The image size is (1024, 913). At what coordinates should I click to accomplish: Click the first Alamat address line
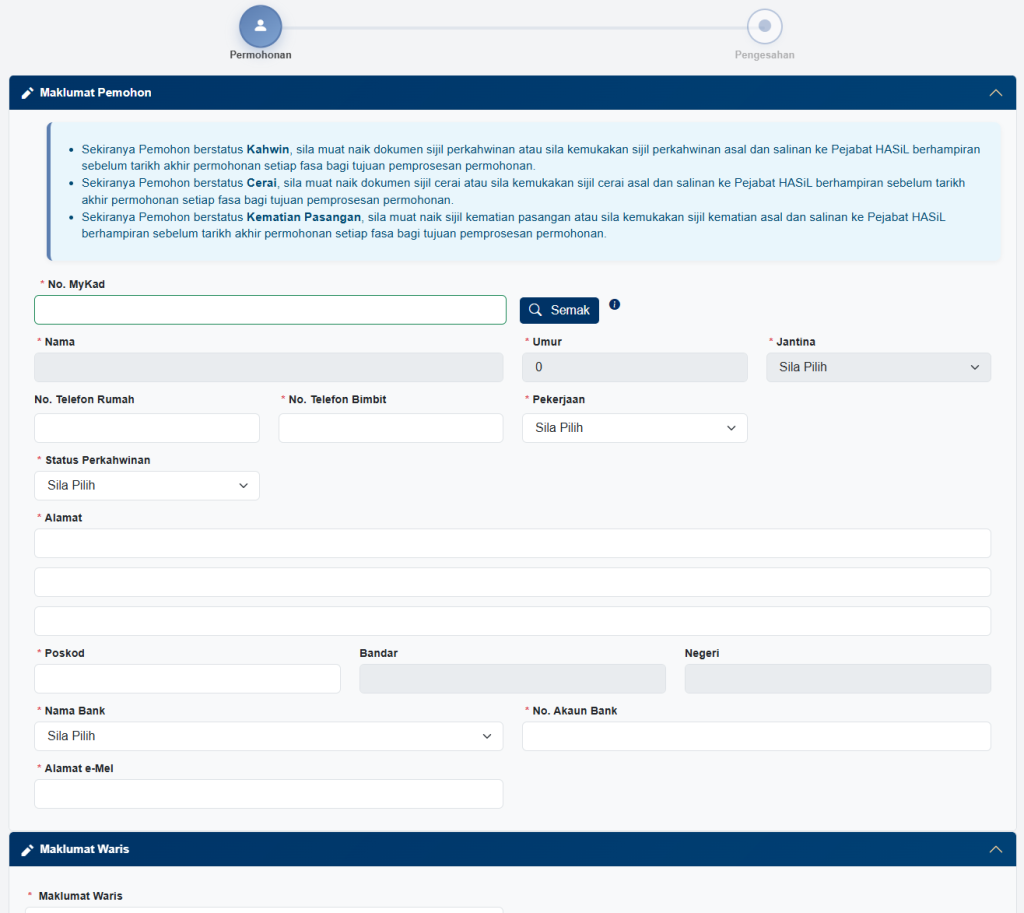(512, 543)
